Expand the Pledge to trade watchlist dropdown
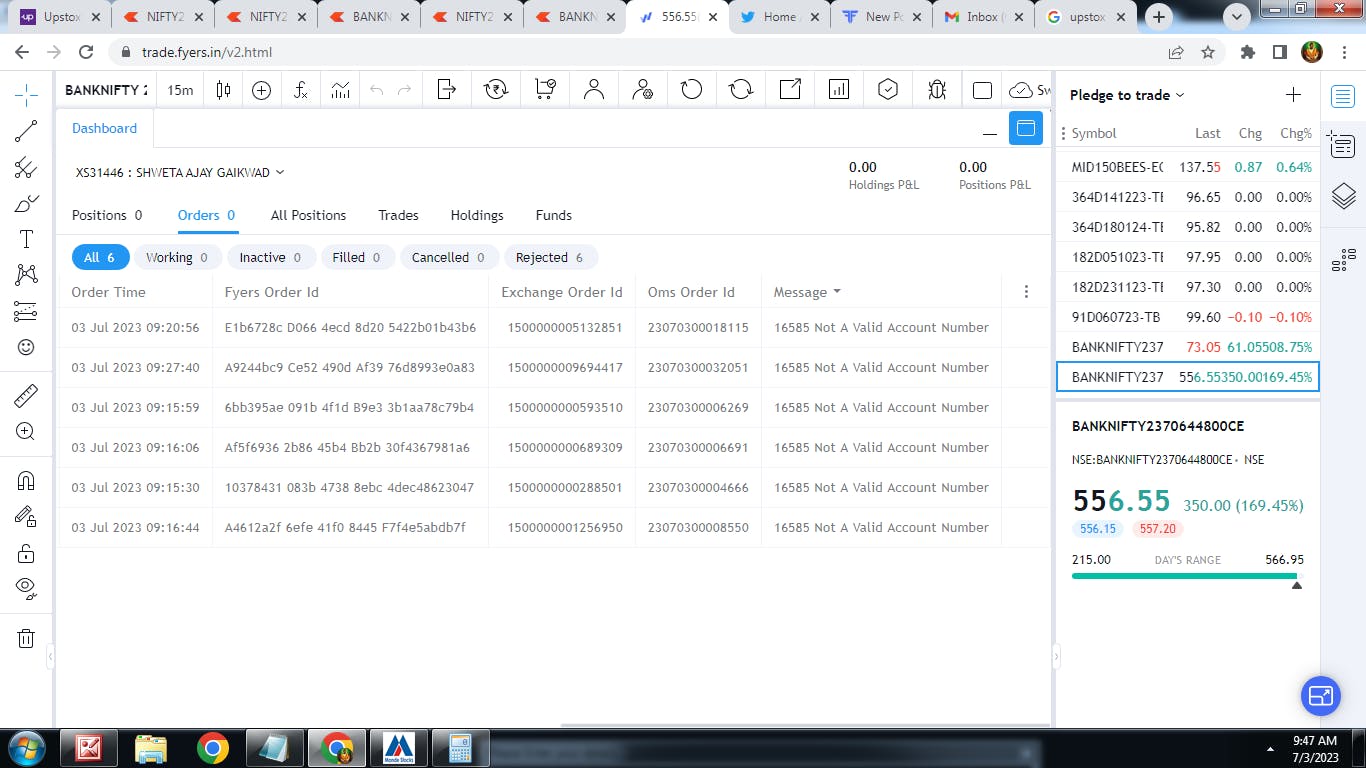 (x=1127, y=95)
